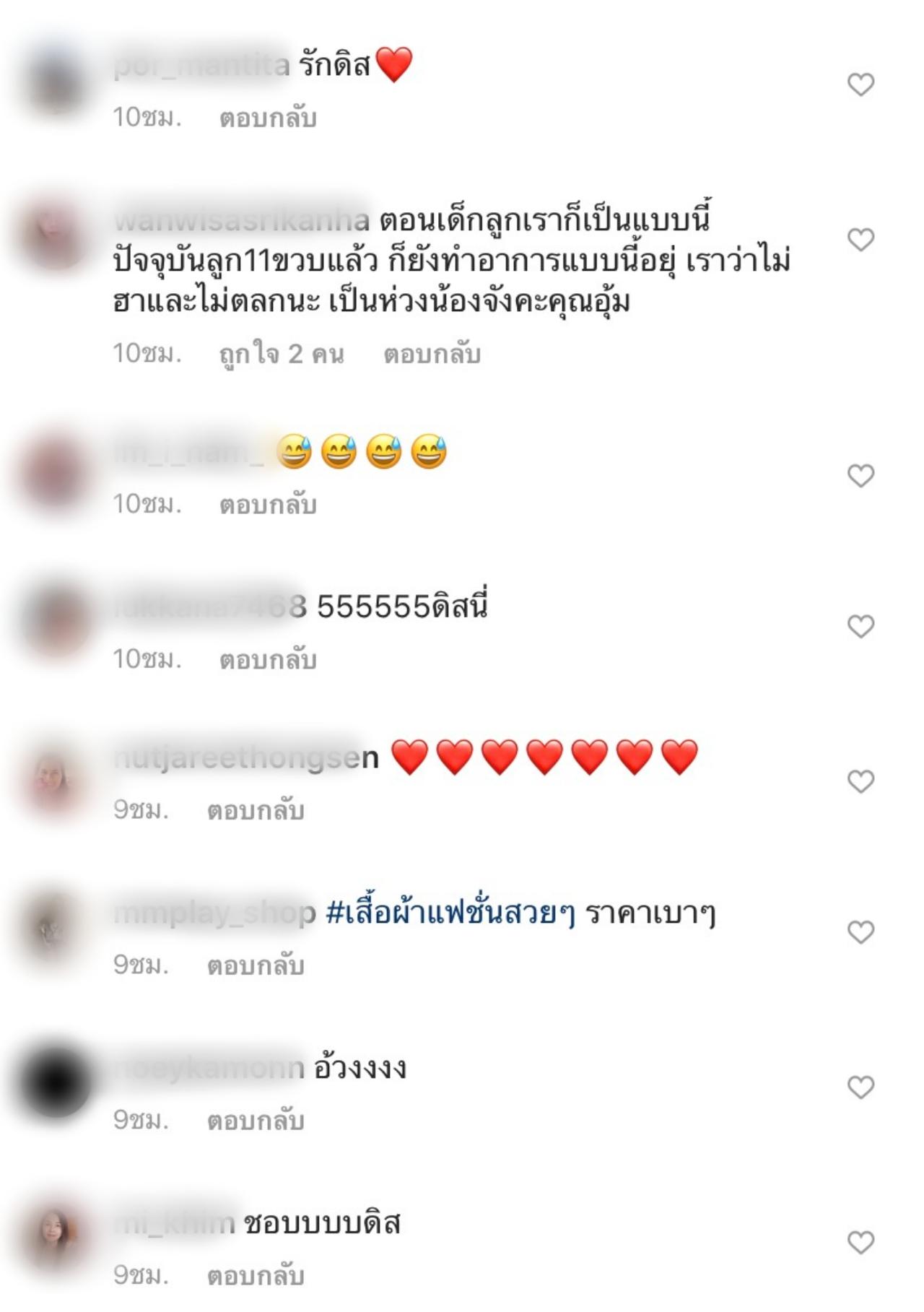Reply to the '555555ดิสนี่' comment
Image resolution: width=924 pixels, height=1312 pixels.
(x=268, y=659)
